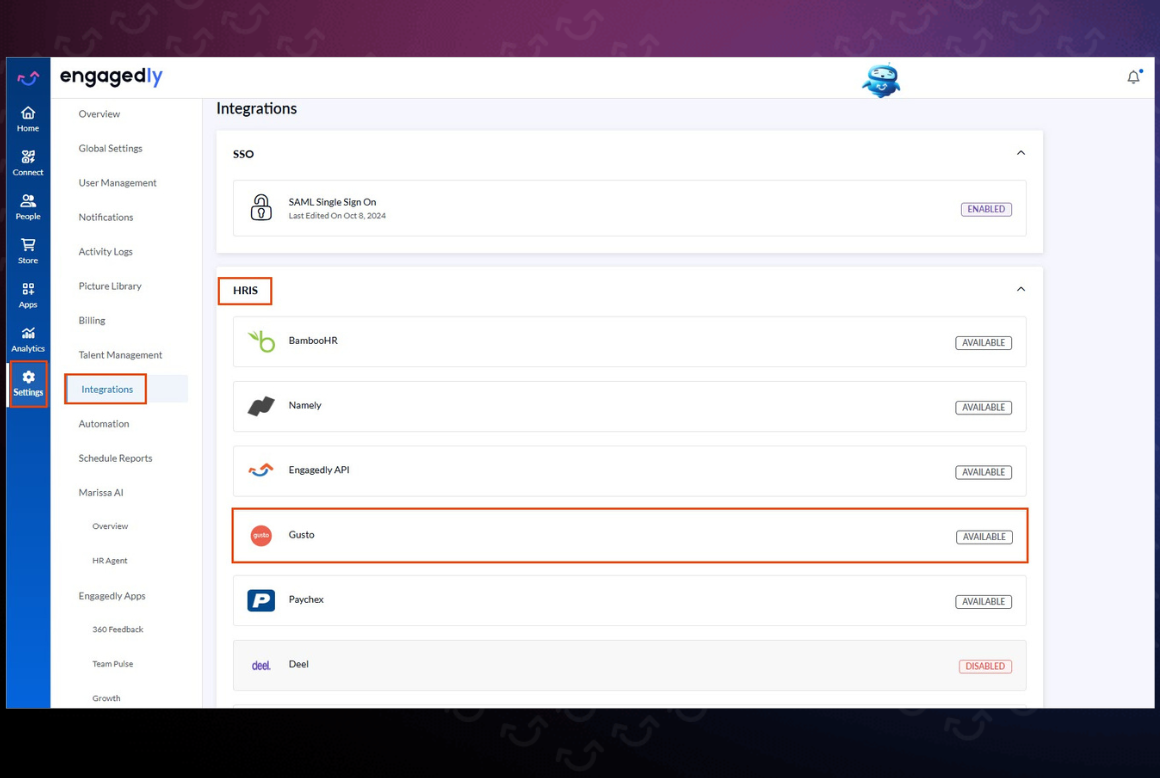Click AVAILABLE badge for Paychex

click(983, 602)
